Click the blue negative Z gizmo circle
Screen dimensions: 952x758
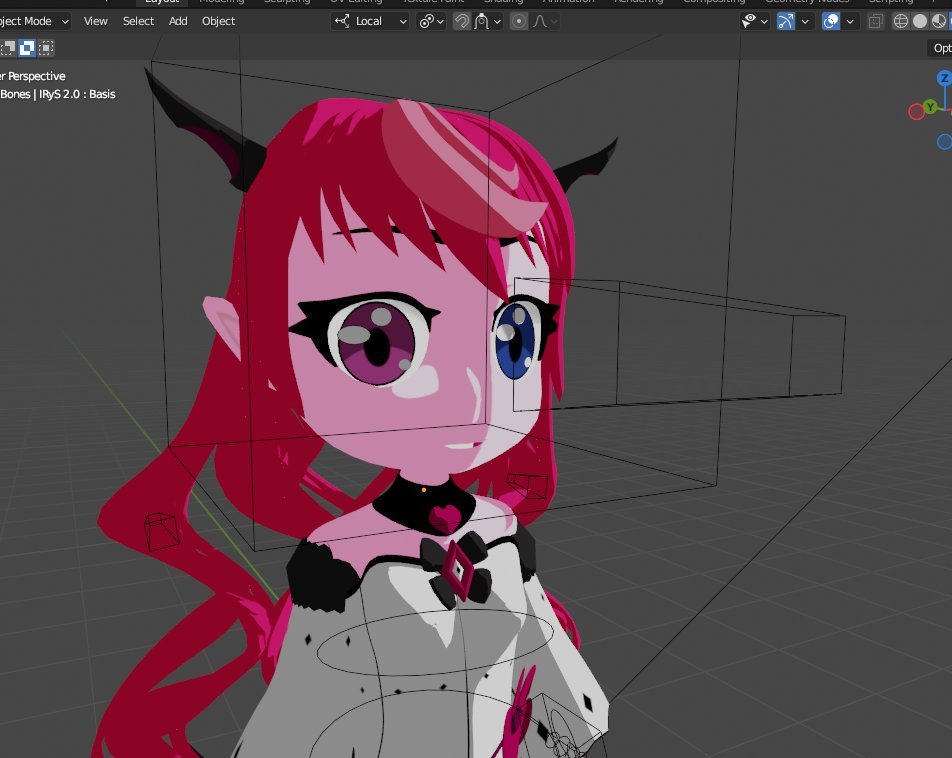pos(944,142)
